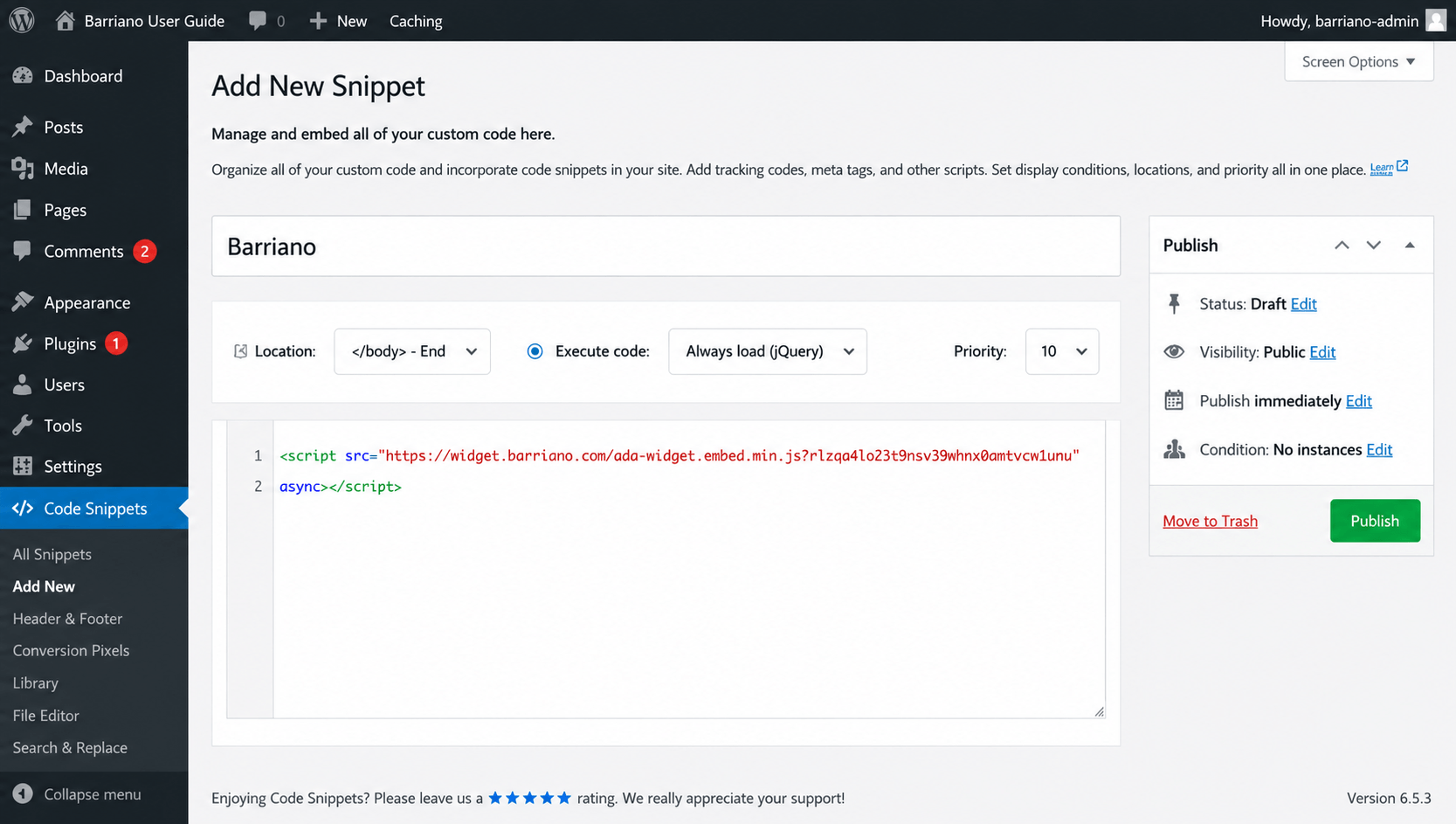Image resolution: width=1456 pixels, height=824 pixels.
Task: Go to All Snippets submenu
Action: click(52, 554)
